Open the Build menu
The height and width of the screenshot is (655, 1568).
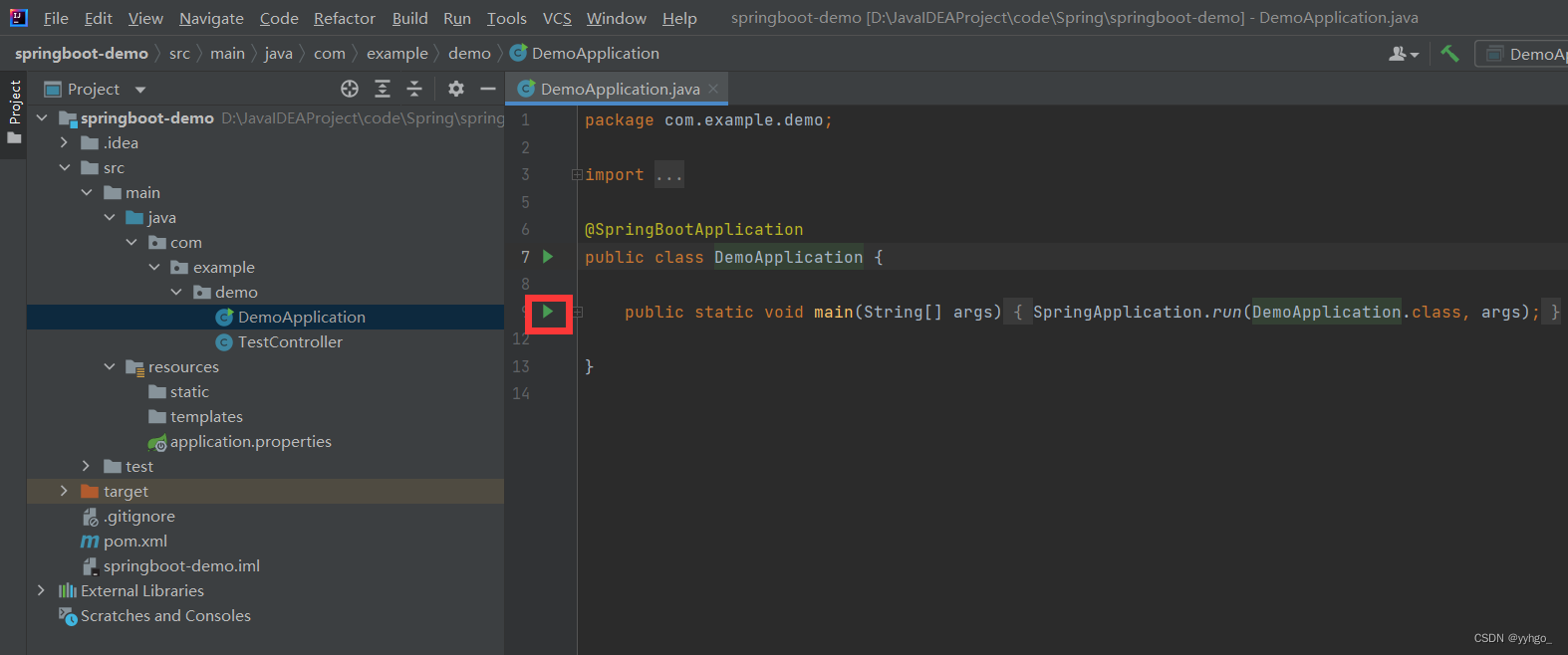click(x=409, y=18)
